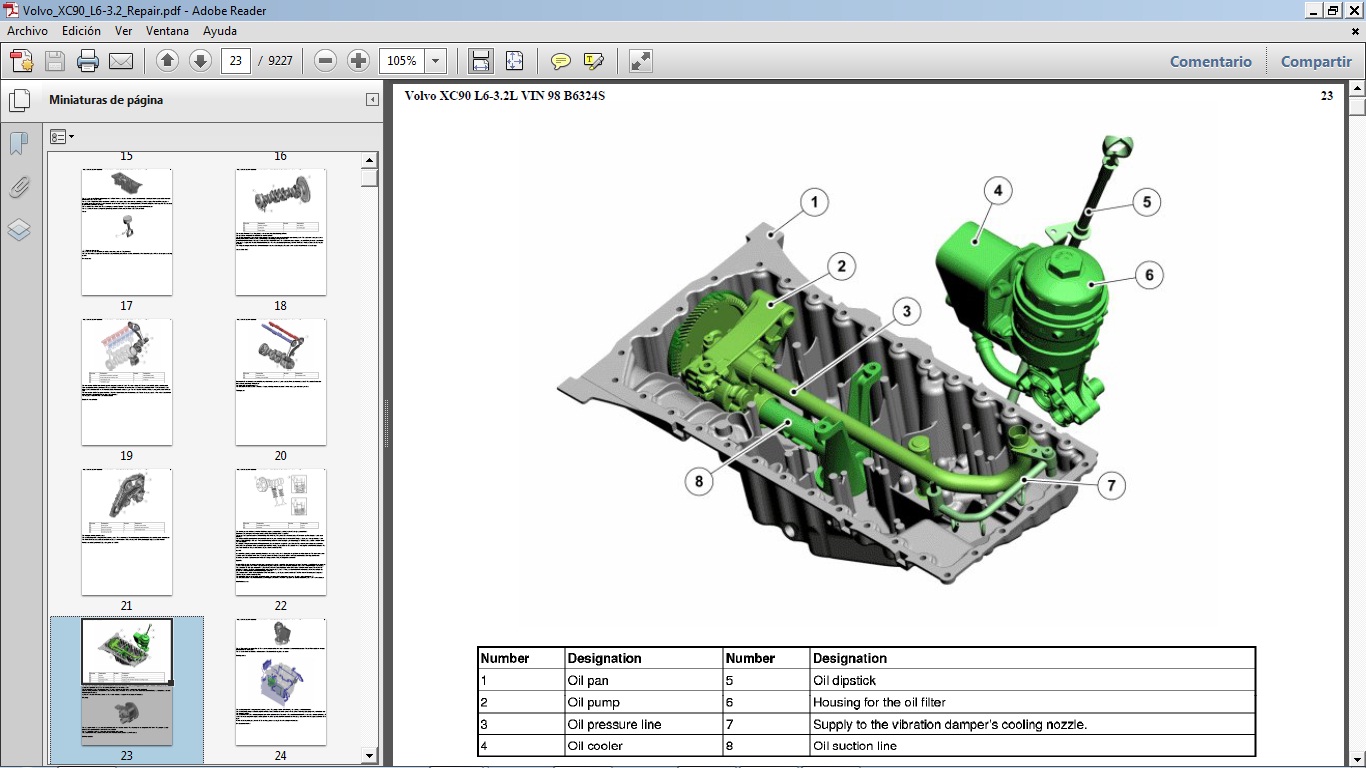Select the page 24 thumbnail
The height and width of the screenshot is (768, 1366).
click(281, 682)
